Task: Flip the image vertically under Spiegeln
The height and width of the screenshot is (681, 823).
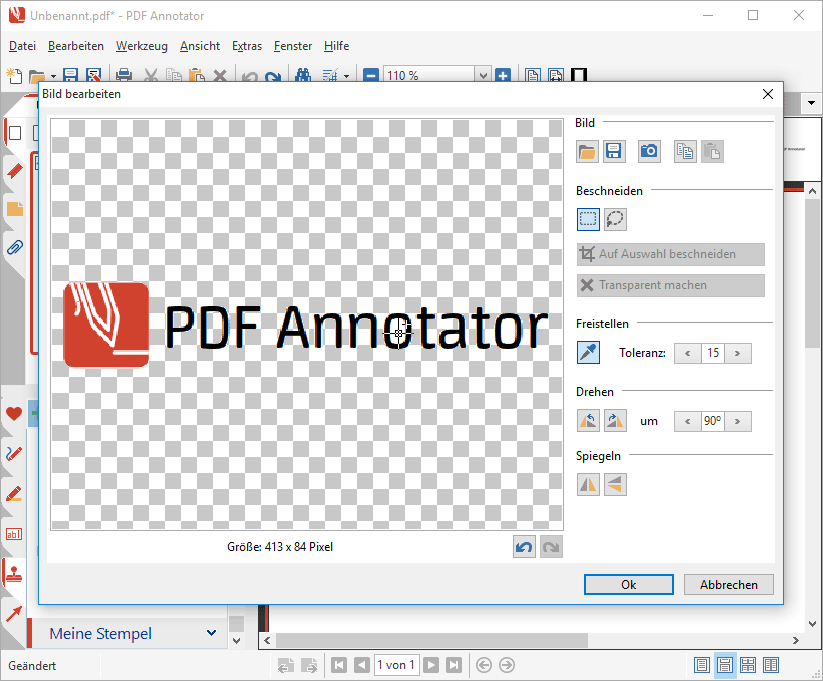Action: (x=615, y=484)
